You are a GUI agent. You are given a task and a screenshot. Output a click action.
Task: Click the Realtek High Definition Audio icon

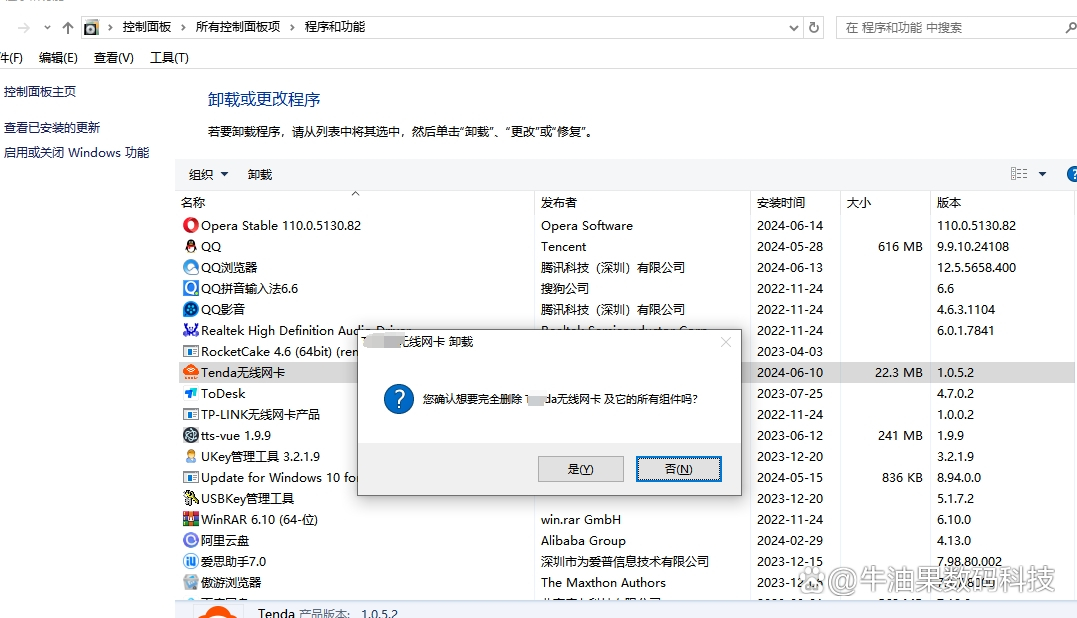(190, 330)
